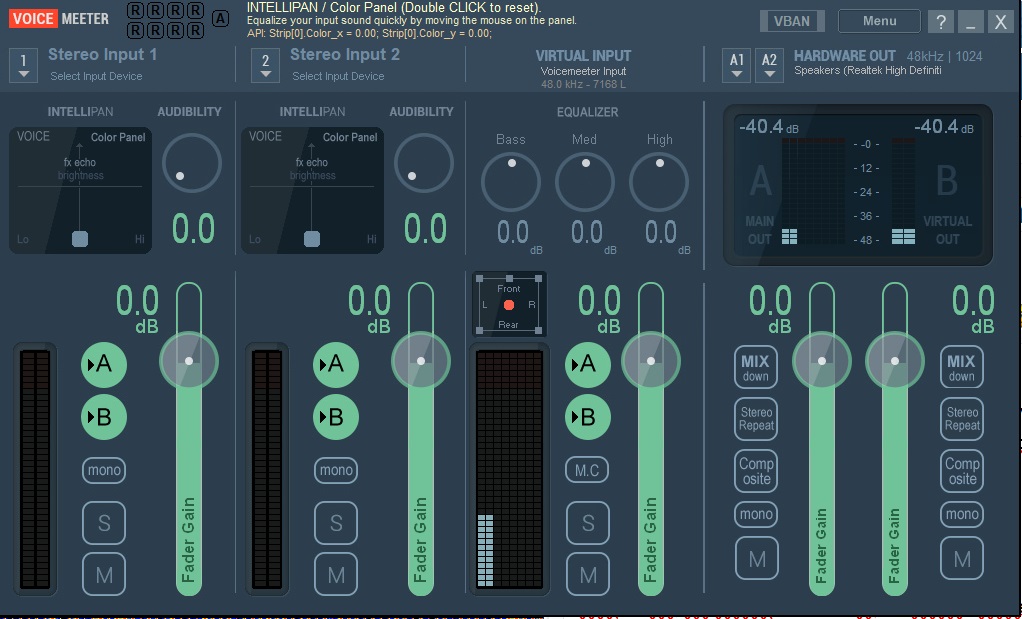This screenshot has width=1022, height=619.
Task: Mute Stereo Input 1 with M button
Action: coord(104,575)
